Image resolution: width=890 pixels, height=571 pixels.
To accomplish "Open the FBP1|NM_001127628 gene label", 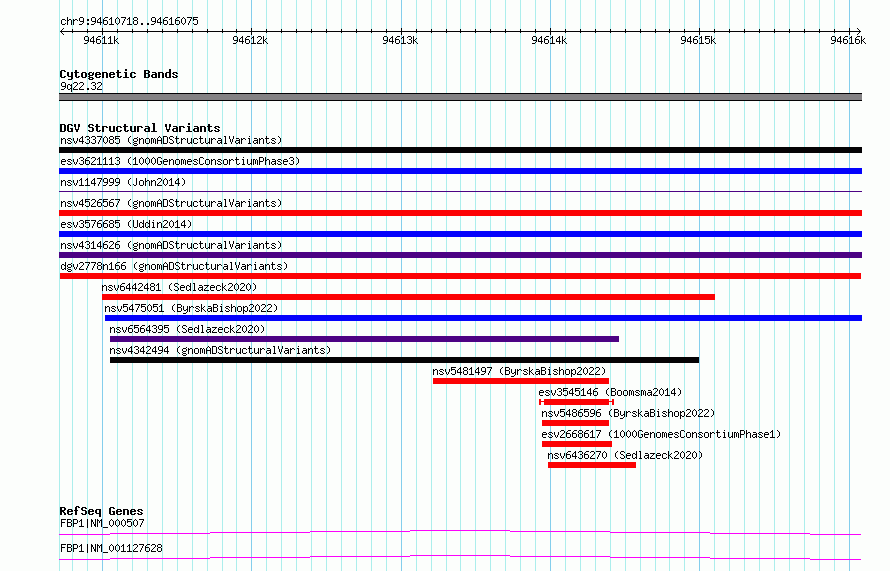I will pyautogui.click(x=111, y=548).
